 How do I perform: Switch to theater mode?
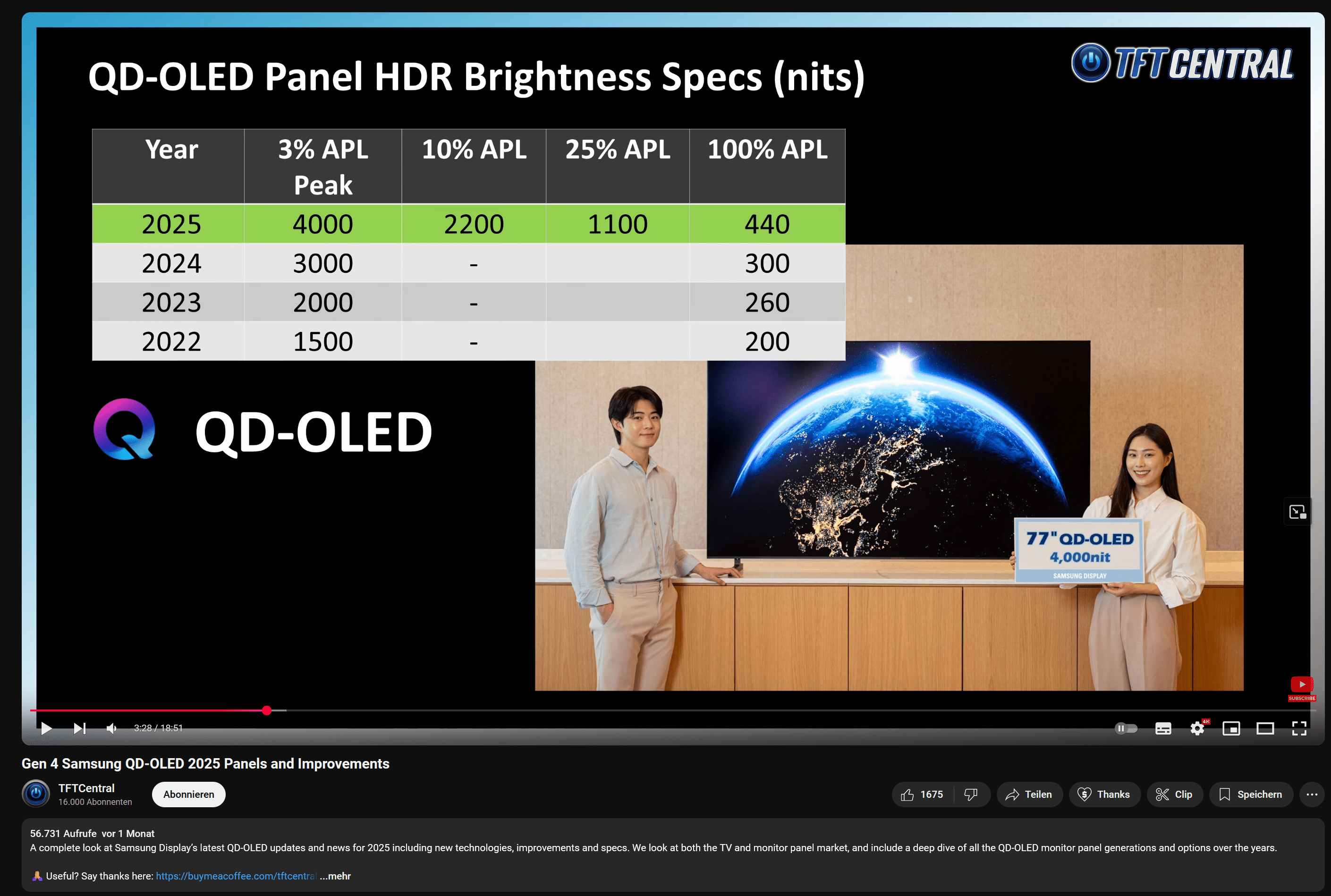pos(1265,728)
